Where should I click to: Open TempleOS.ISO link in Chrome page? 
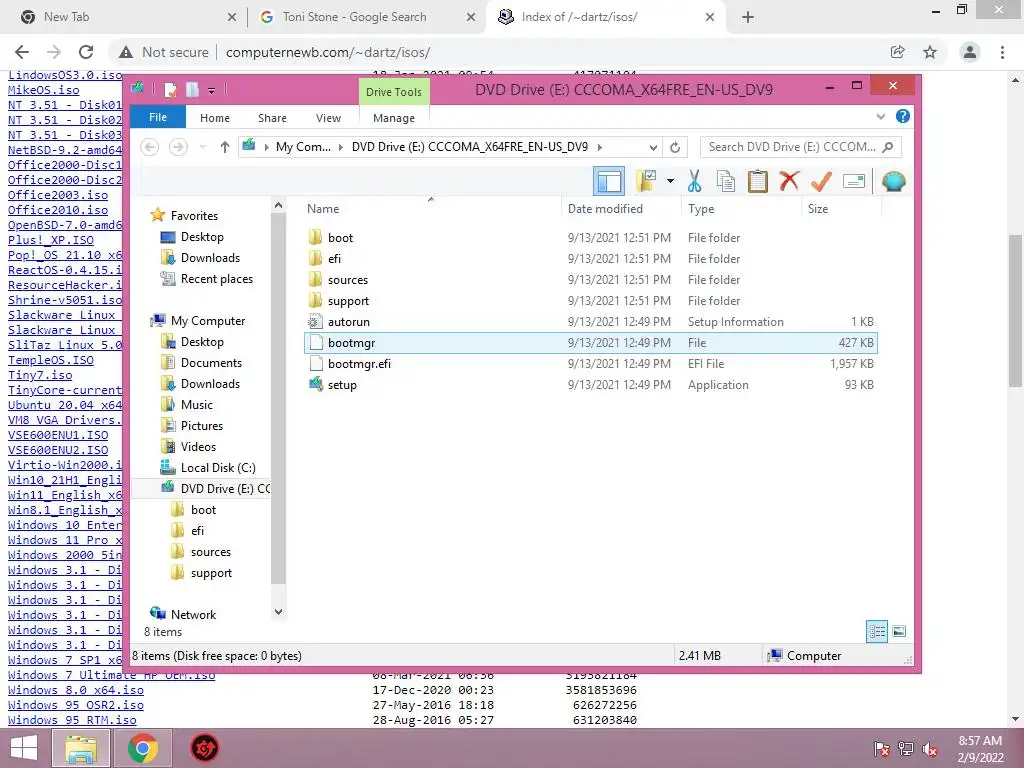[x=50, y=360]
